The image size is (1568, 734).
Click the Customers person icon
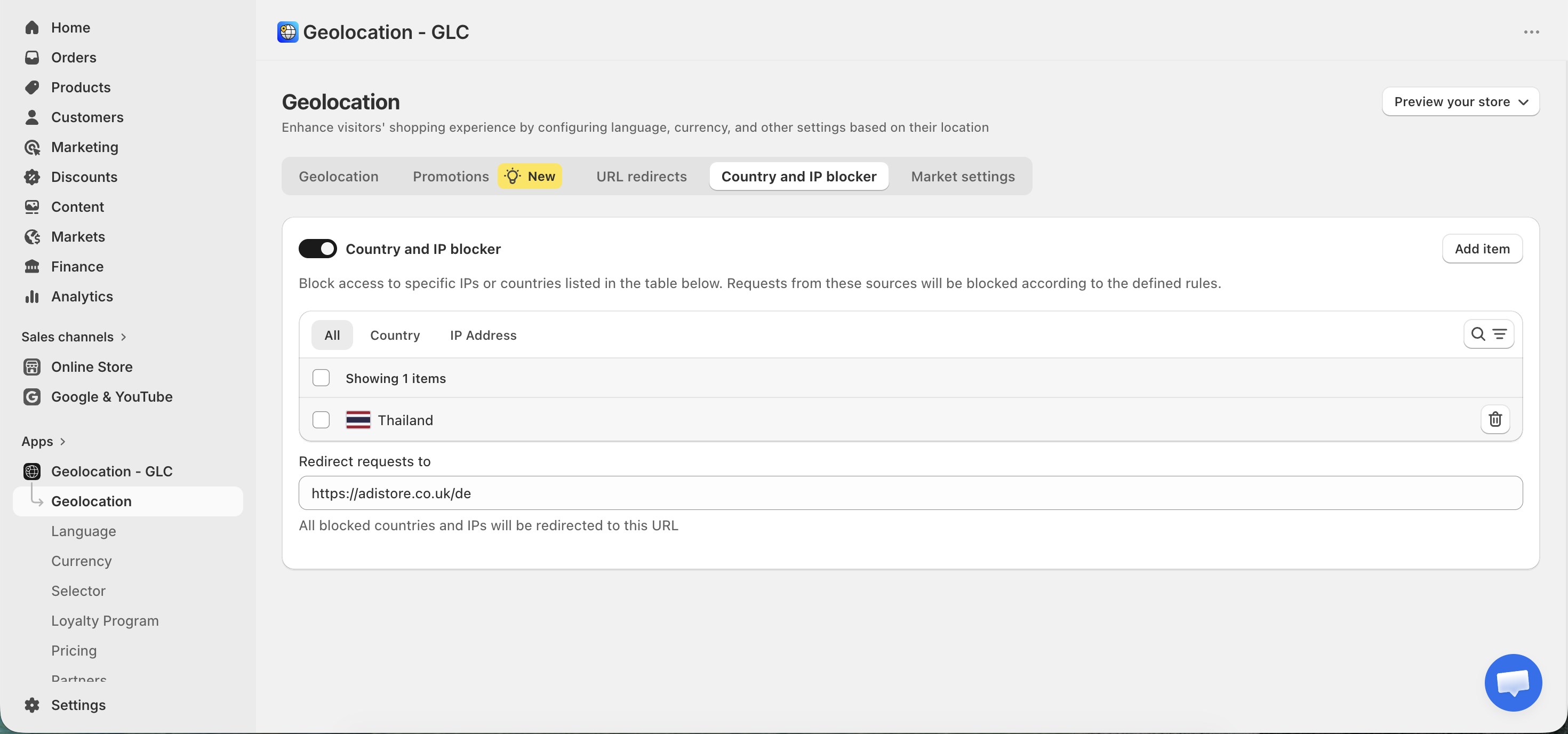click(x=31, y=117)
